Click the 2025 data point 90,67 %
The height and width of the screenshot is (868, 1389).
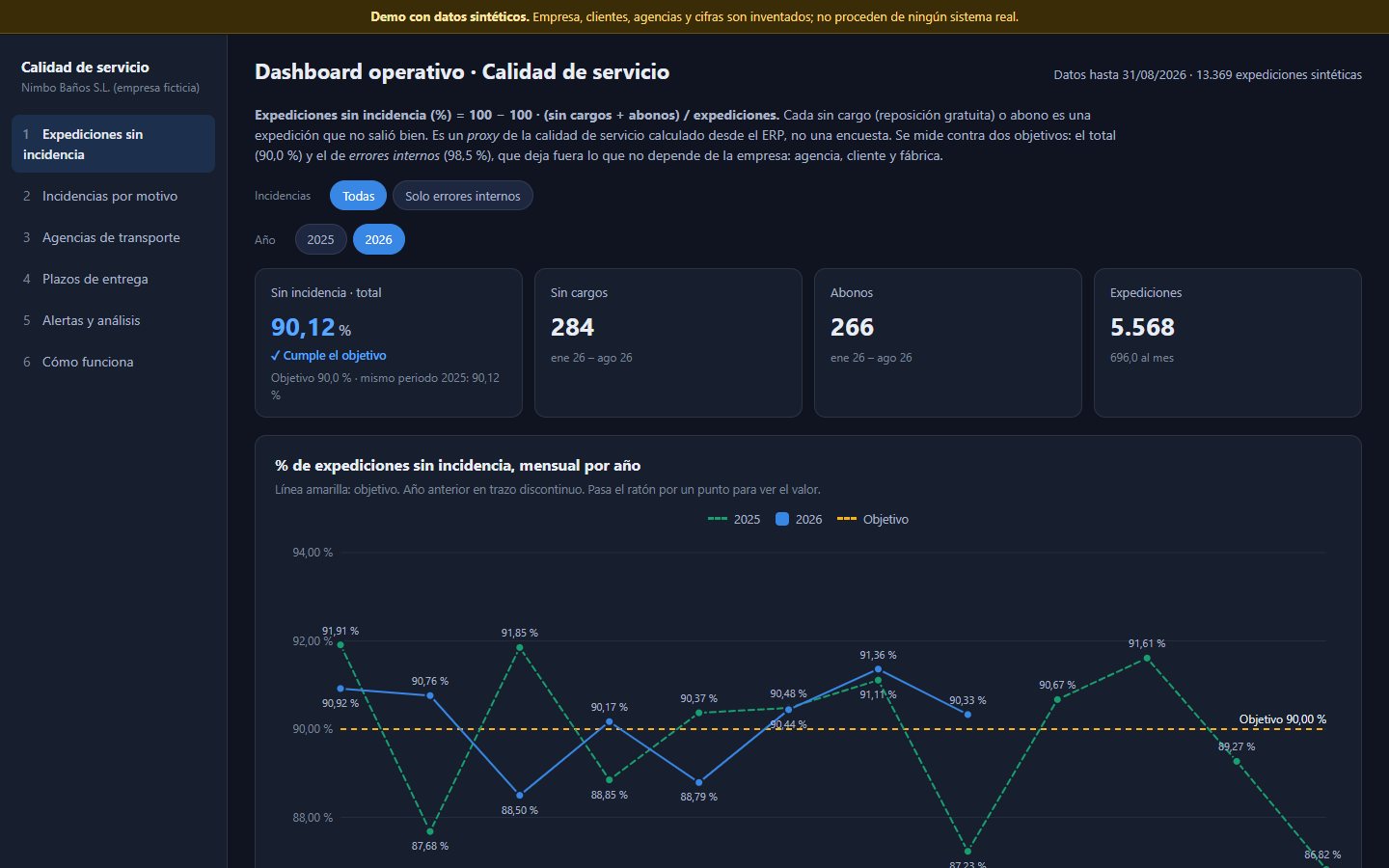1057,699
